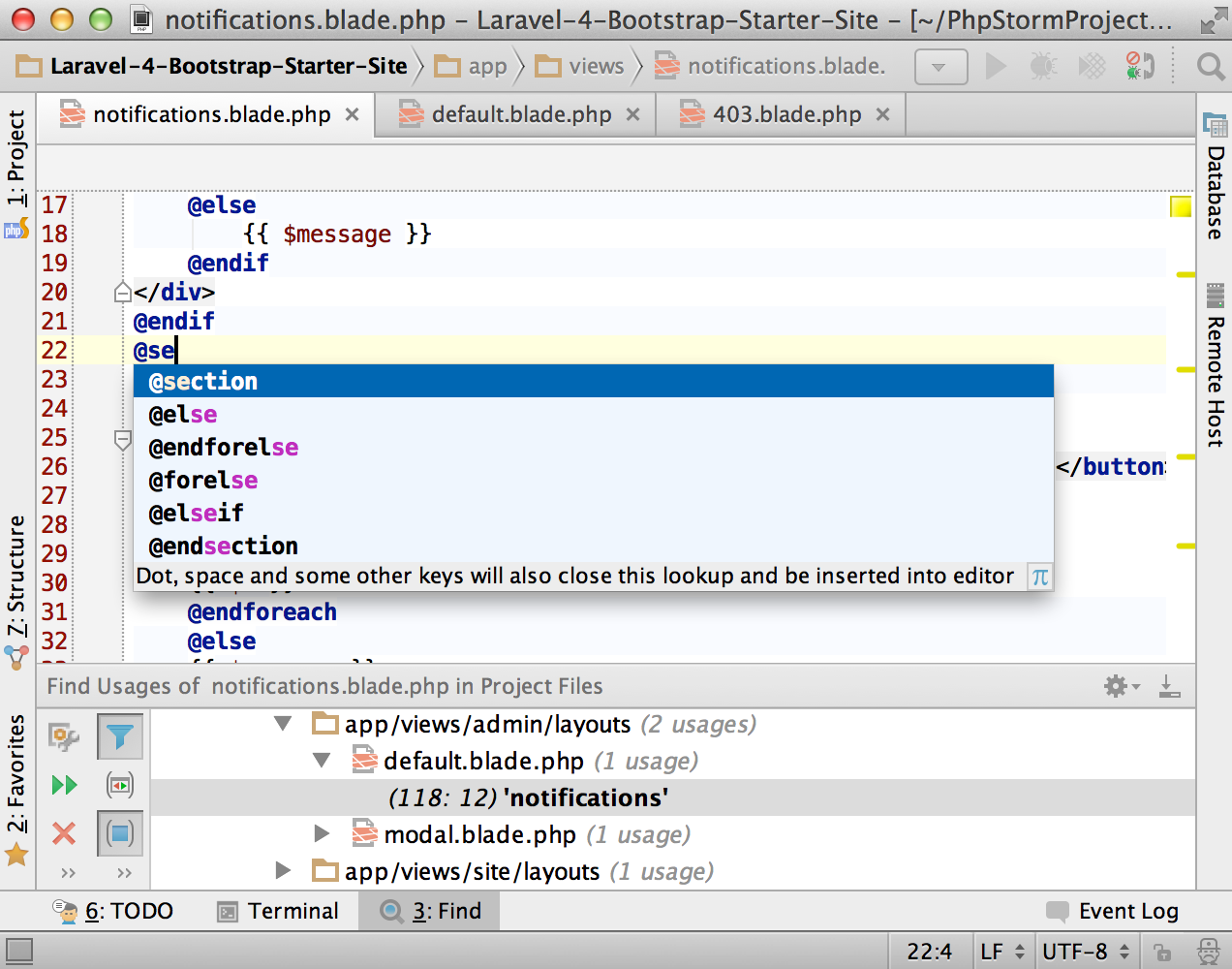Image resolution: width=1232 pixels, height=969 pixels.
Task: Click yellow inspection status indicator
Action: click(1181, 205)
